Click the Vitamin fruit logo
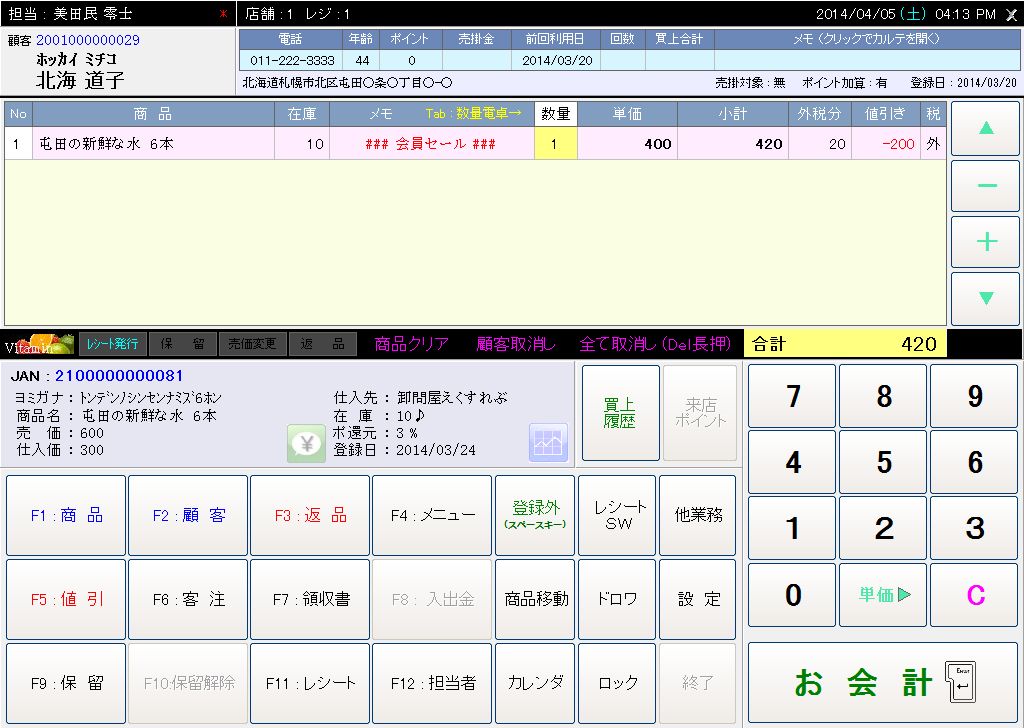Image resolution: width=1024 pixels, height=728 pixels. pyautogui.click(x=38, y=344)
